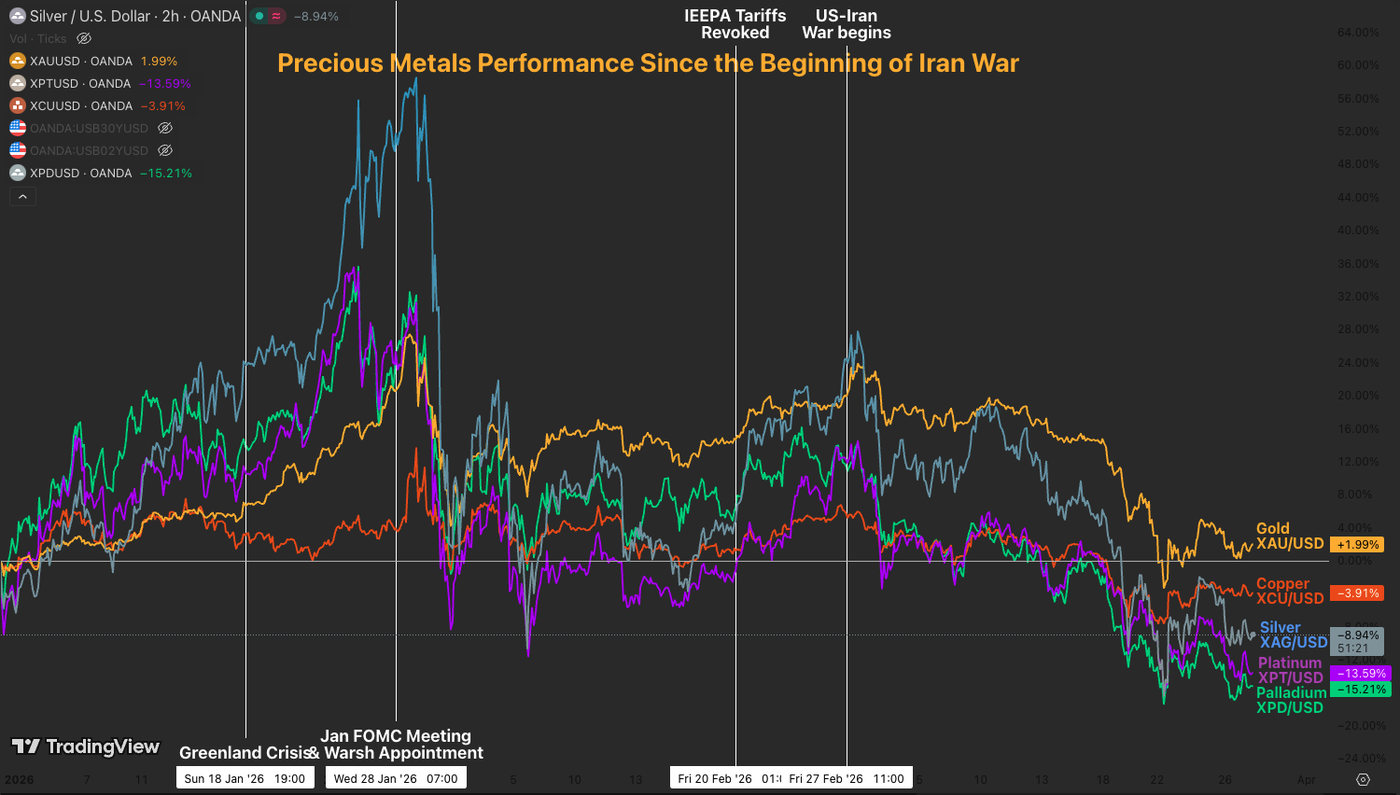Image resolution: width=1400 pixels, height=795 pixels.
Task: Show the hidden OANDA:USB30YUSD series
Action: [165, 127]
